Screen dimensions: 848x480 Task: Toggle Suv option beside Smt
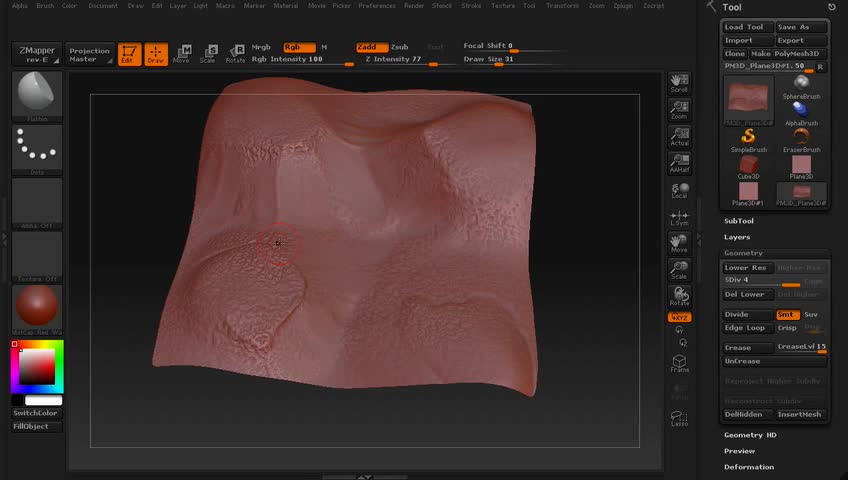811,315
